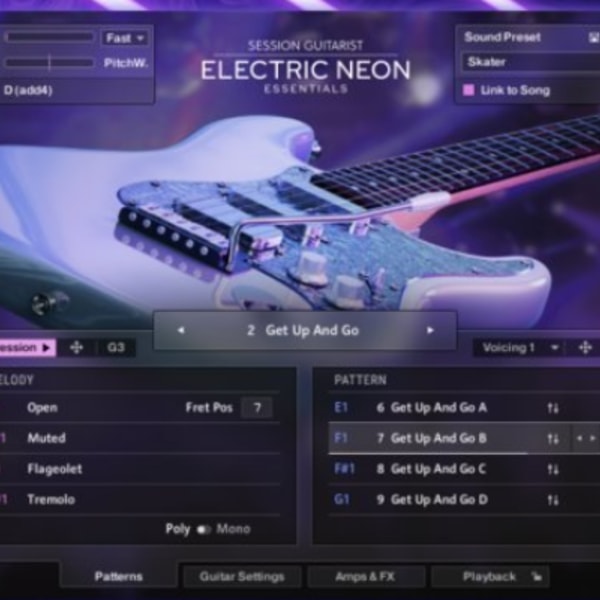Go to the next song pattern arrow
The height and width of the screenshot is (600, 600).
click(x=430, y=330)
